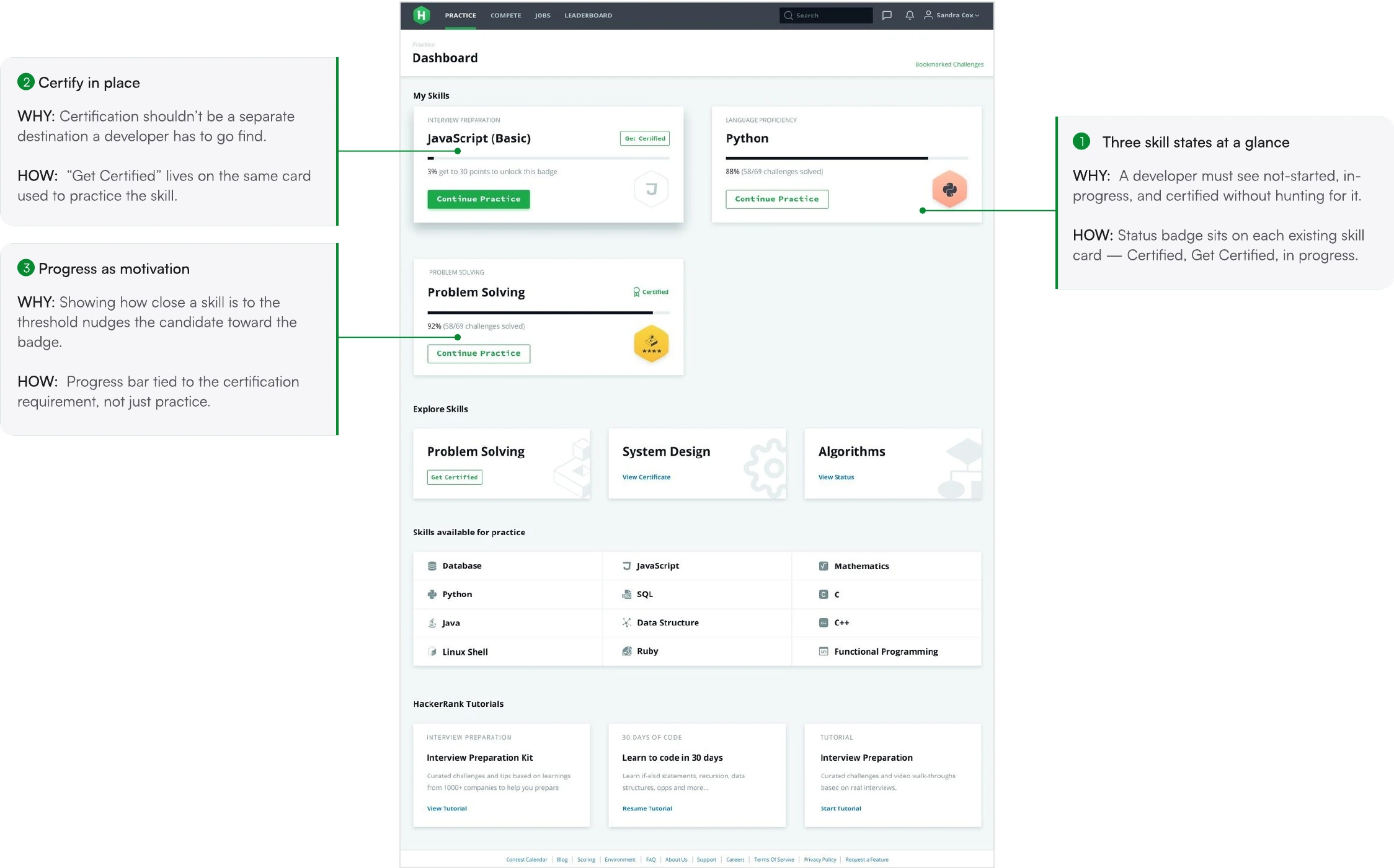Click the Python hexagon badge icon
The image size is (1394, 868).
pyautogui.click(x=949, y=189)
